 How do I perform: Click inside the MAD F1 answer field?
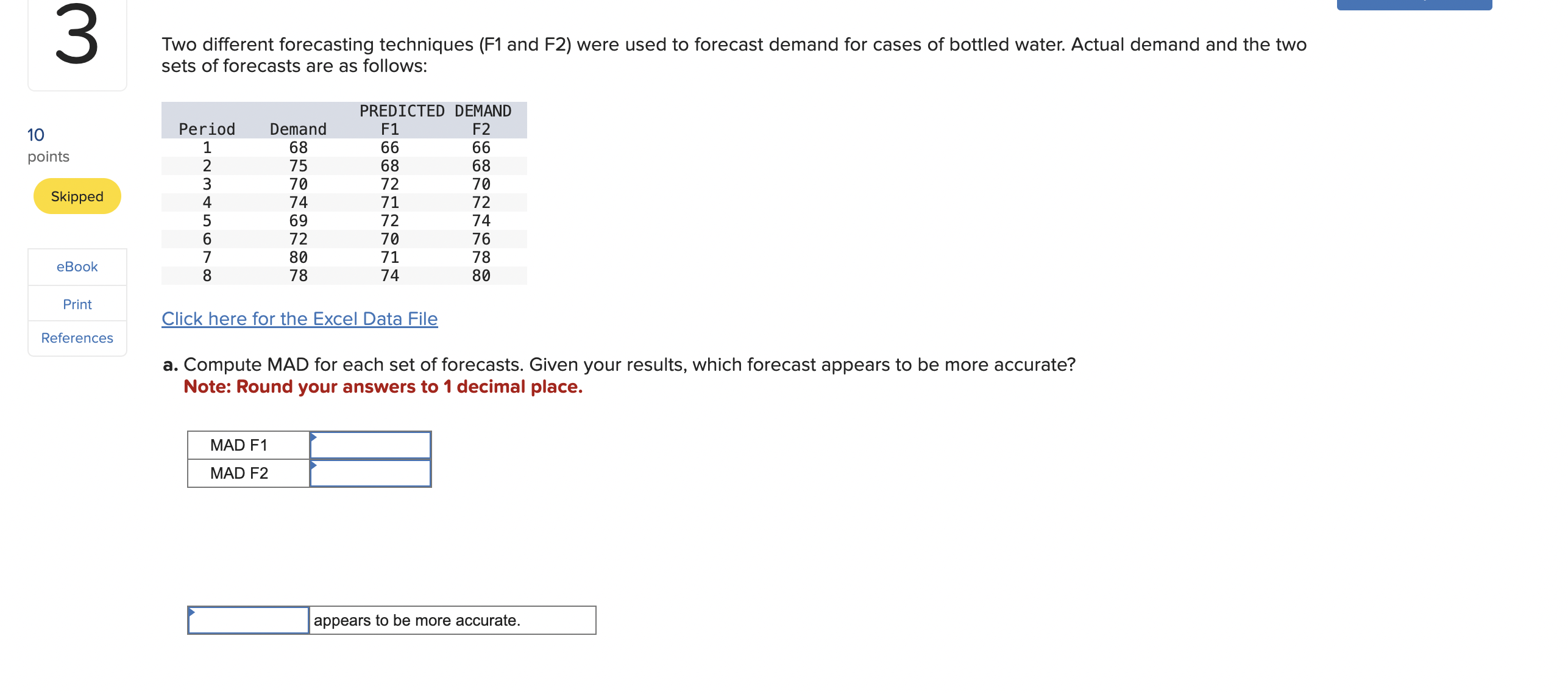(369, 445)
